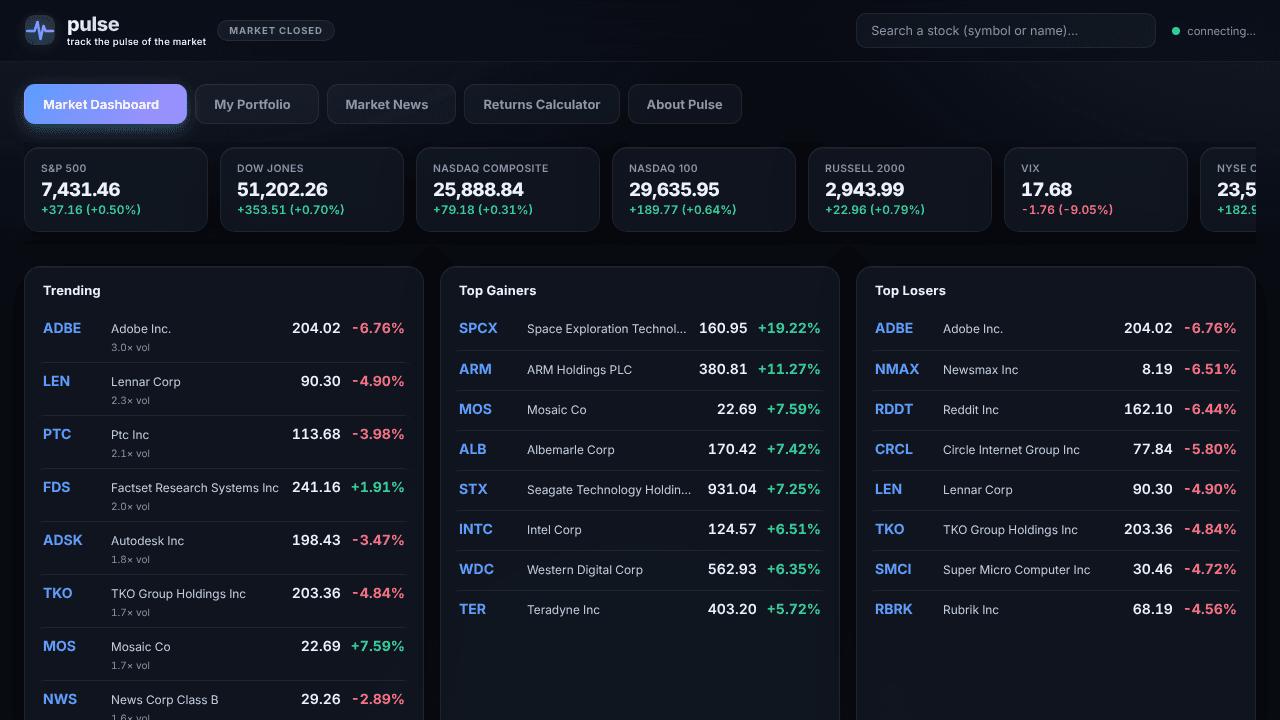Click TKO ticker in Top Losers
Image resolution: width=1280 pixels, height=720 pixels.
890,529
